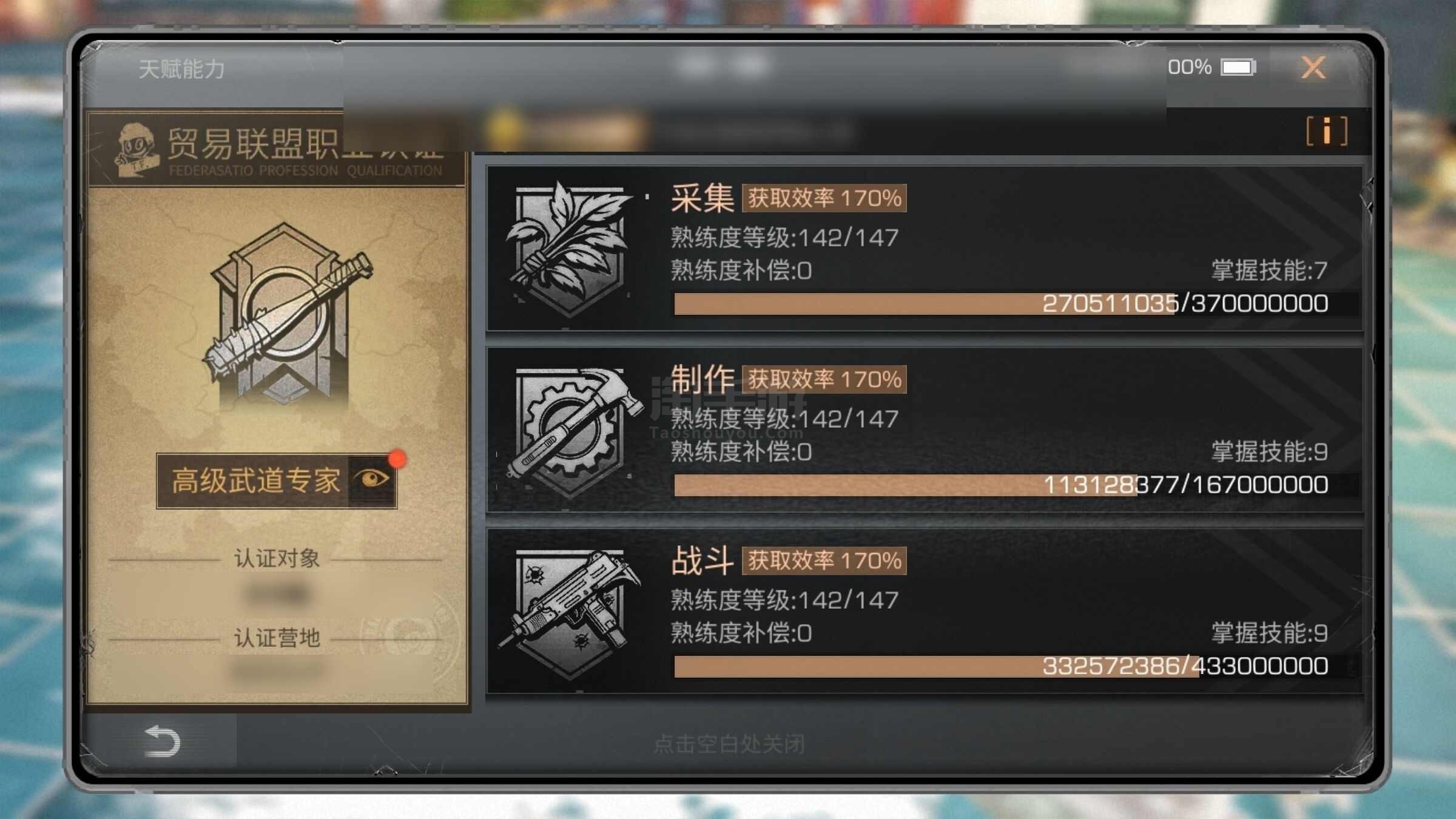
Task: Click the back arrow icon
Action: 162,741
